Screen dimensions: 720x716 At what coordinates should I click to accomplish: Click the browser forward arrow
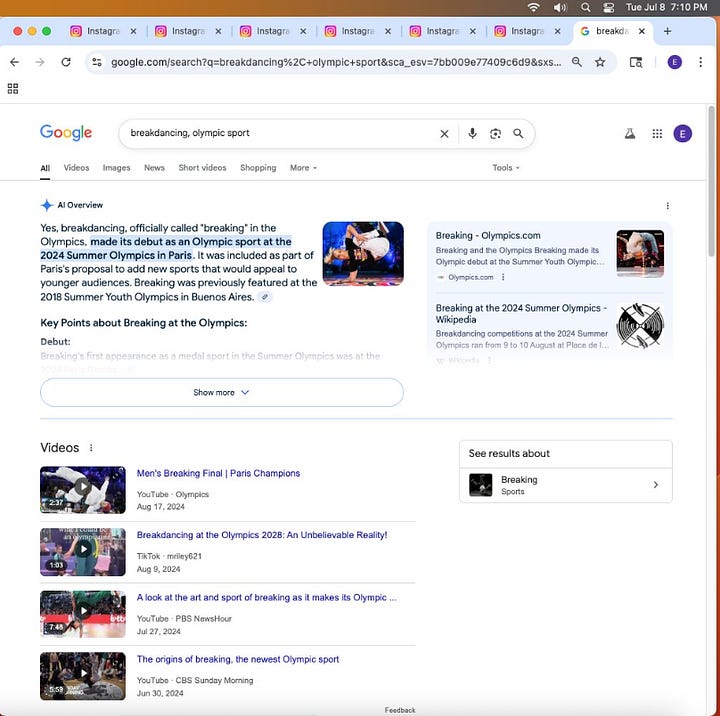click(x=40, y=62)
